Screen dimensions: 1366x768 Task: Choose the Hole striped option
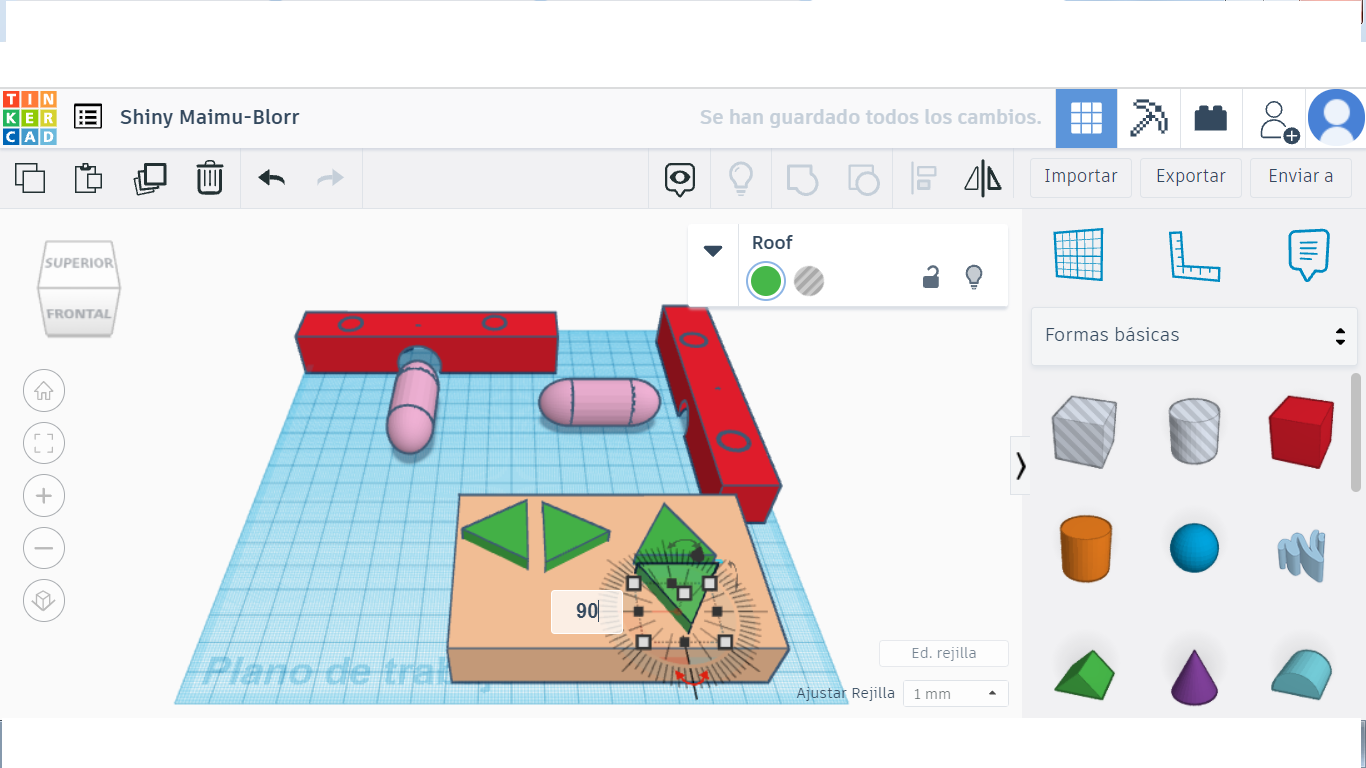809,281
